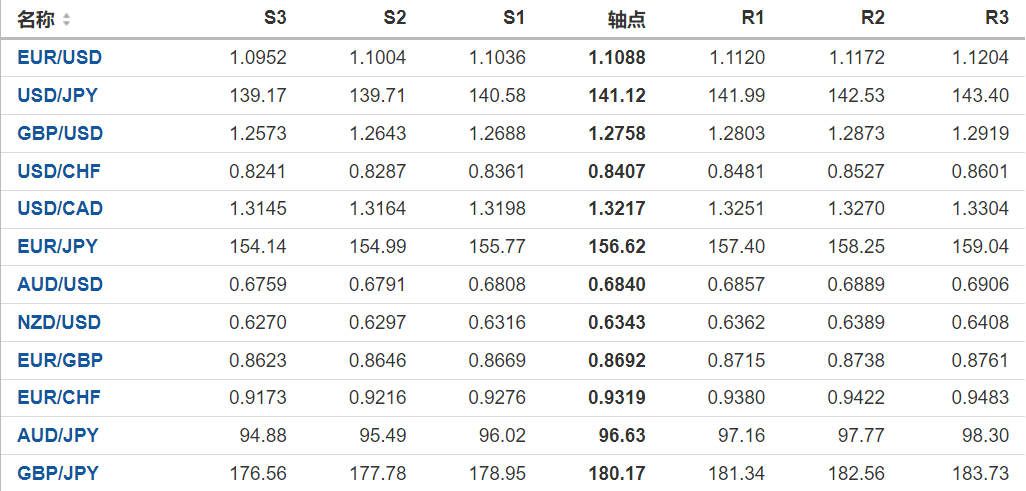Screen dimensions: 1026x491
Task: Open the EUR/CHF pair link
Action: pos(60,398)
